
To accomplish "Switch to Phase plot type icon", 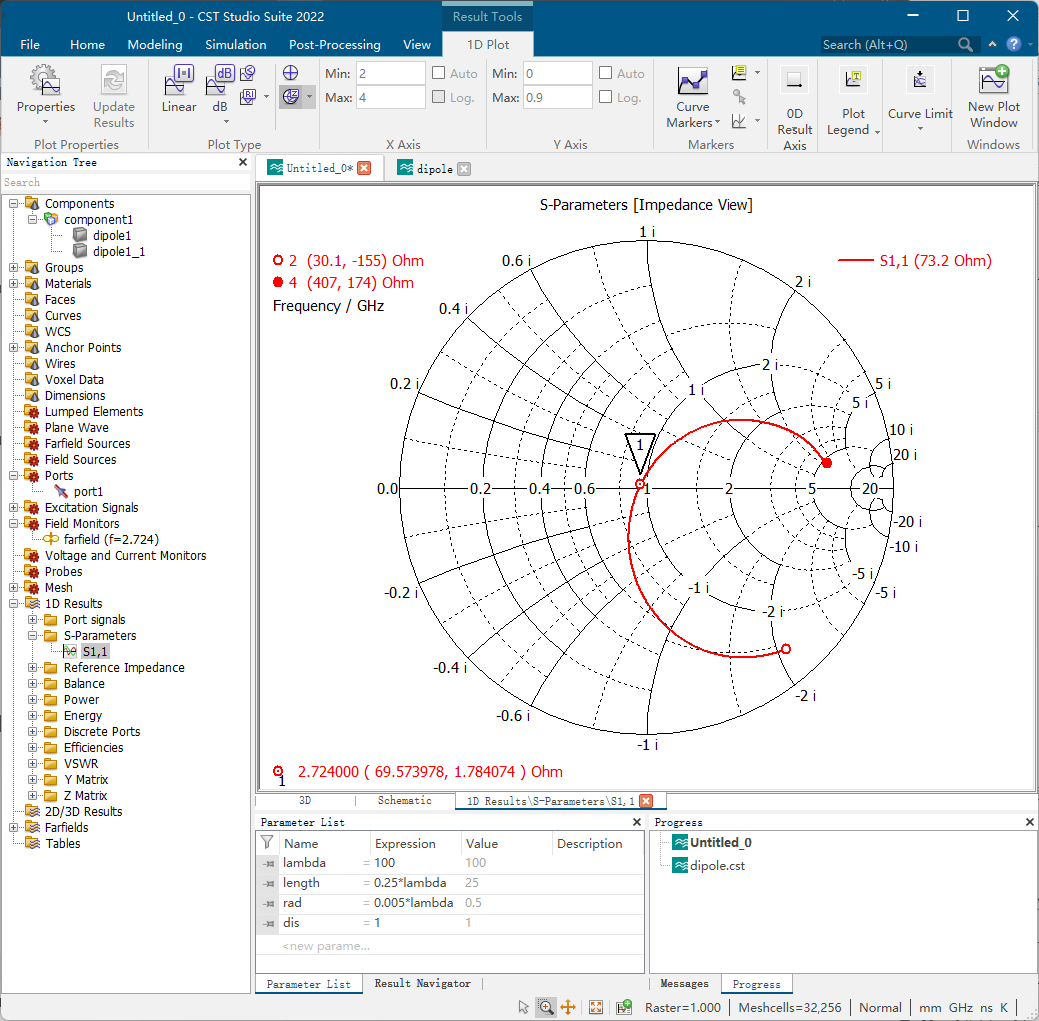I will click(x=248, y=73).
